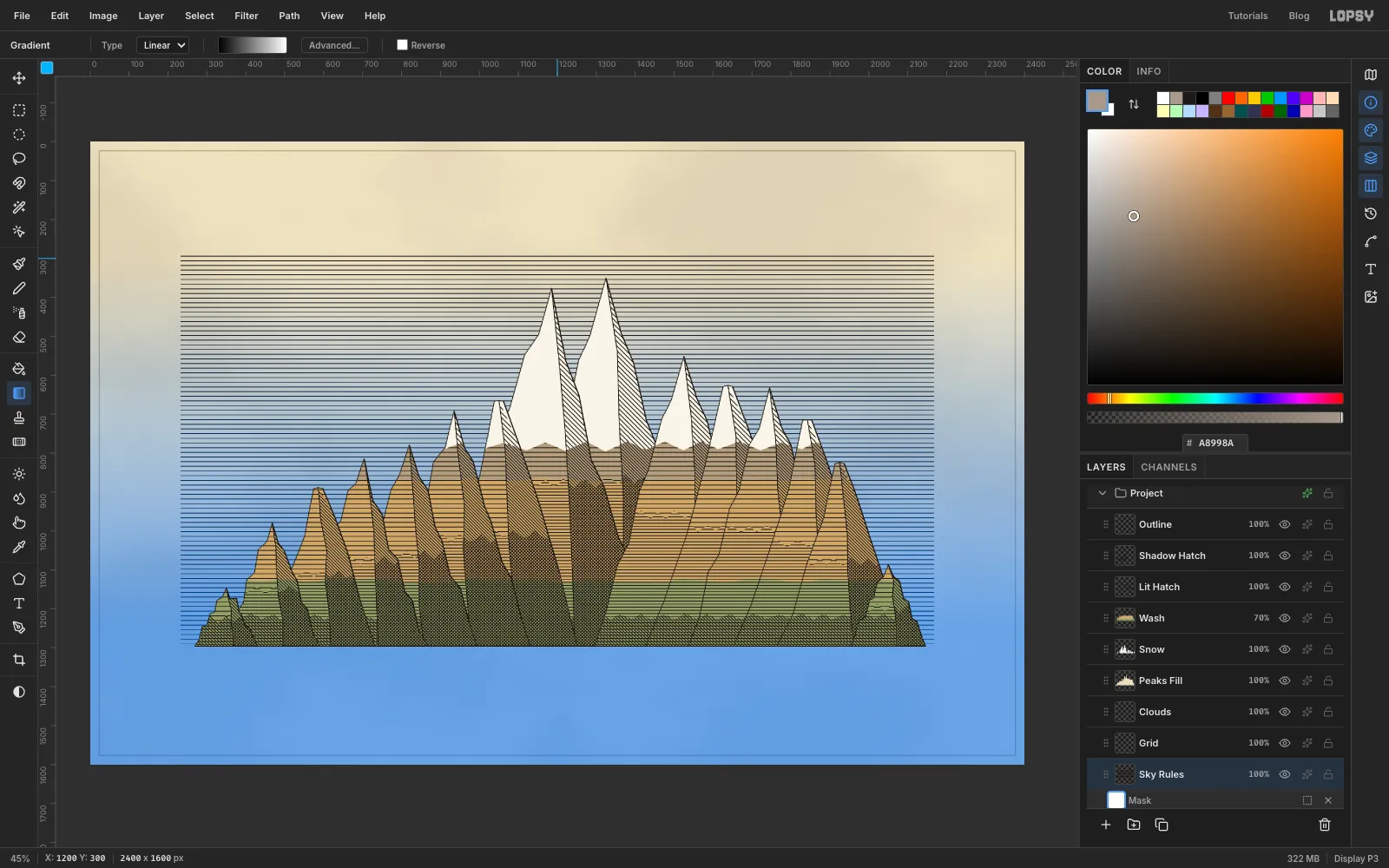Screen dimensions: 1389x868
Task: Select the Peaks Fill layer thumbnail
Action: (1125, 681)
